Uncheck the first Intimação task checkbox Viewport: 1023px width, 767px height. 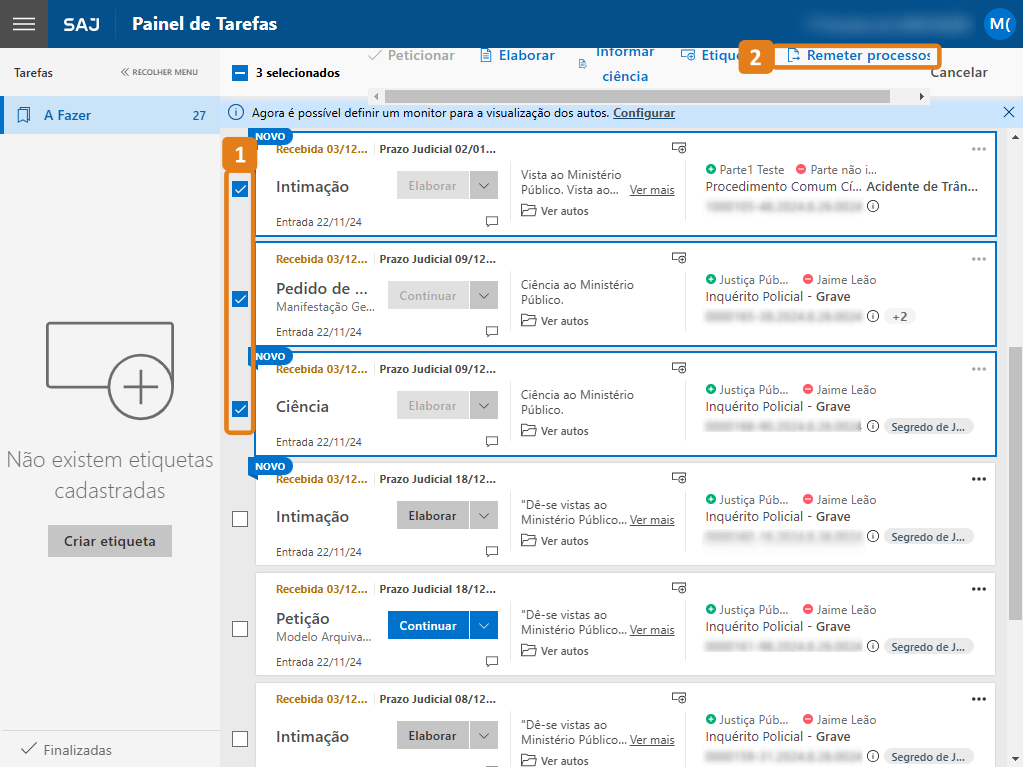(x=240, y=189)
